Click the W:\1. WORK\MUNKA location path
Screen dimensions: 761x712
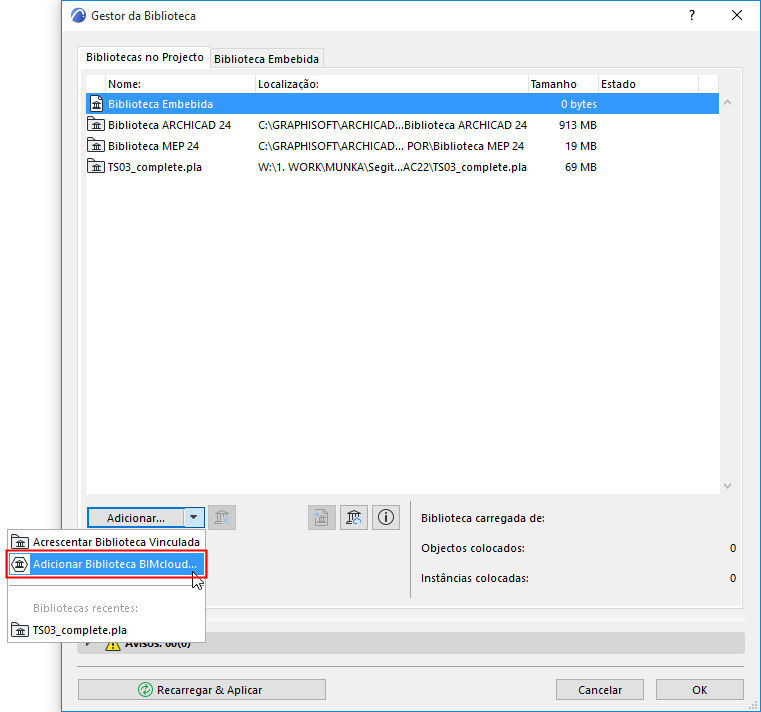[392, 167]
